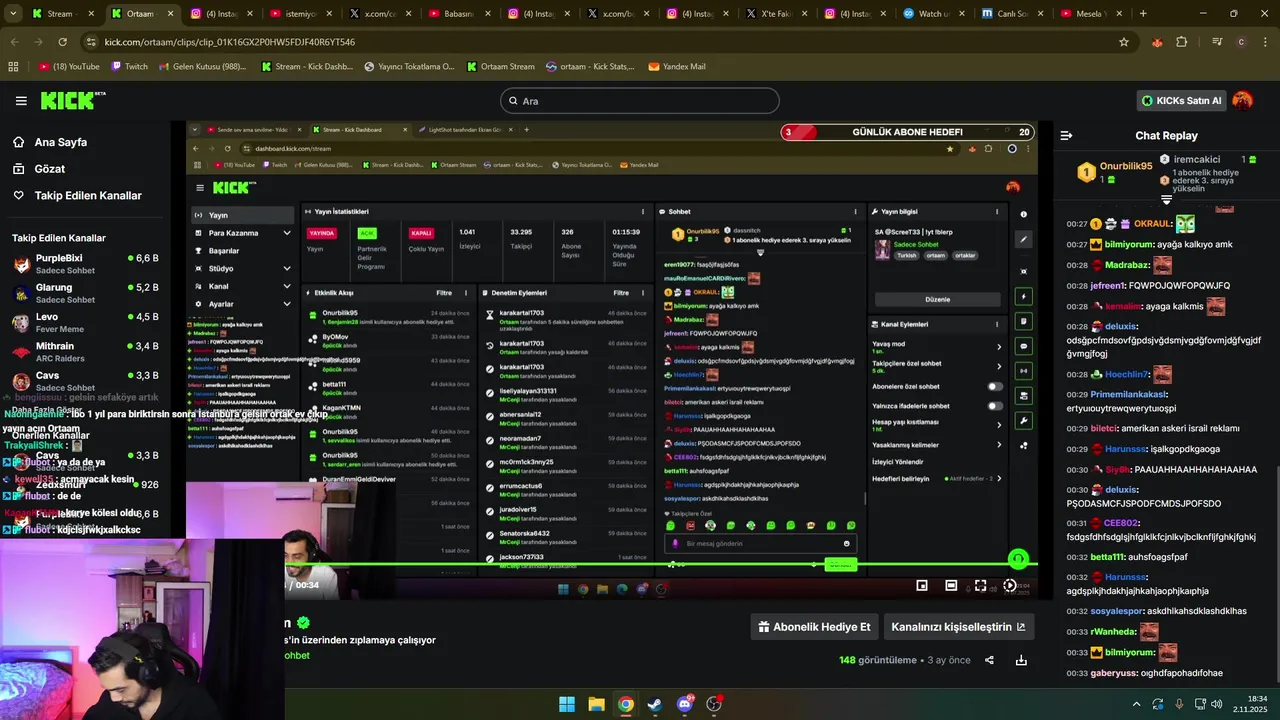Collapse the Chat Replay panel
This screenshot has width=1280, height=720.
point(1066,135)
